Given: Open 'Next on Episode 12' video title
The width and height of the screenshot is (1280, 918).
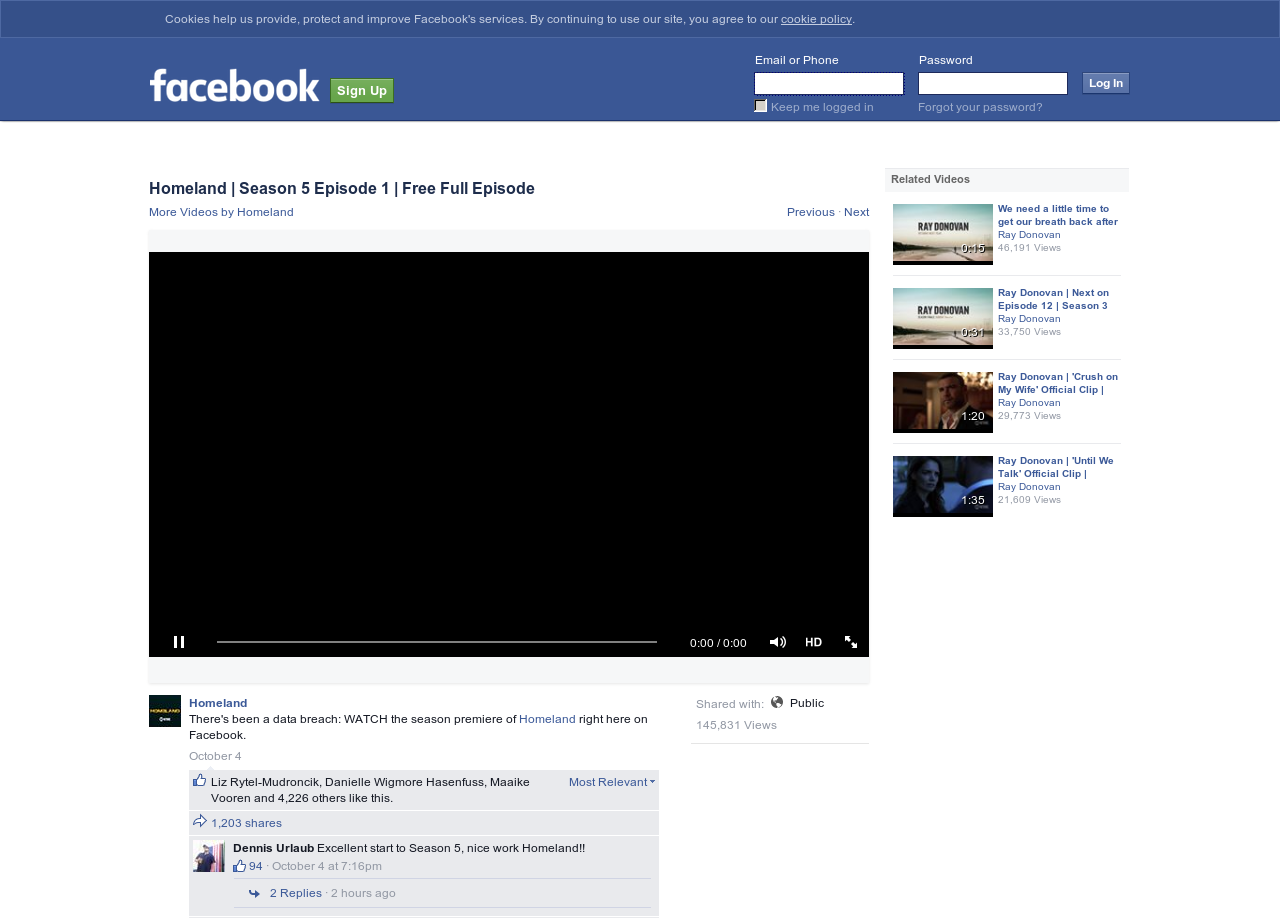Looking at the screenshot, I should pos(1053,299).
